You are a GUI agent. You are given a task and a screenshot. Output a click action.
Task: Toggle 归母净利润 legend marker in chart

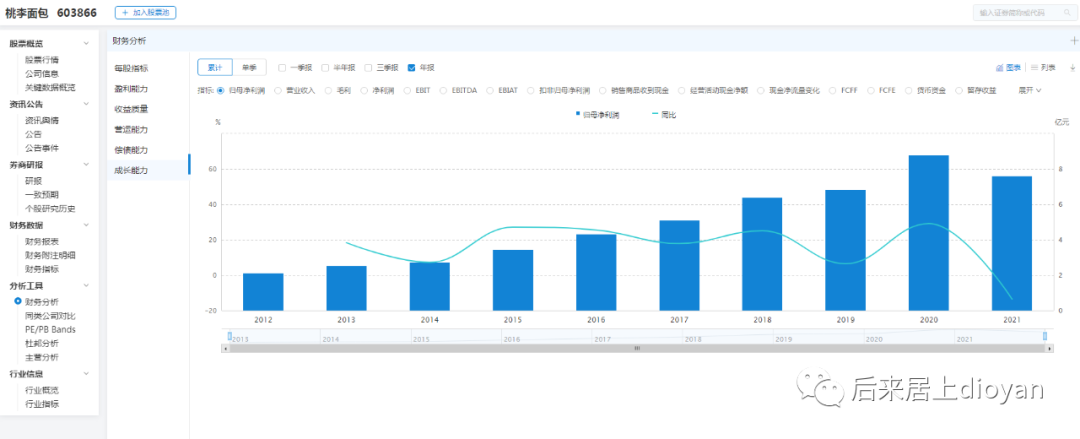(x=578, y=115)
